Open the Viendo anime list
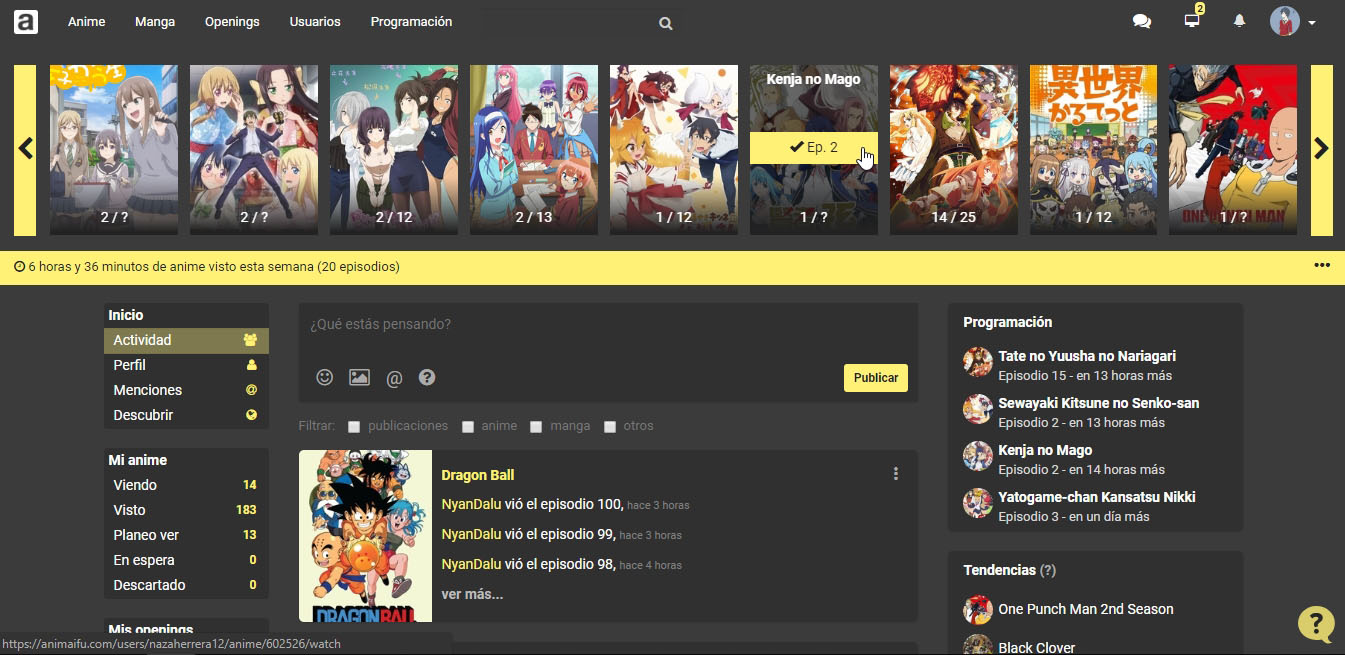Screen dimensions: 1345x655 click(x=186, y=485)
